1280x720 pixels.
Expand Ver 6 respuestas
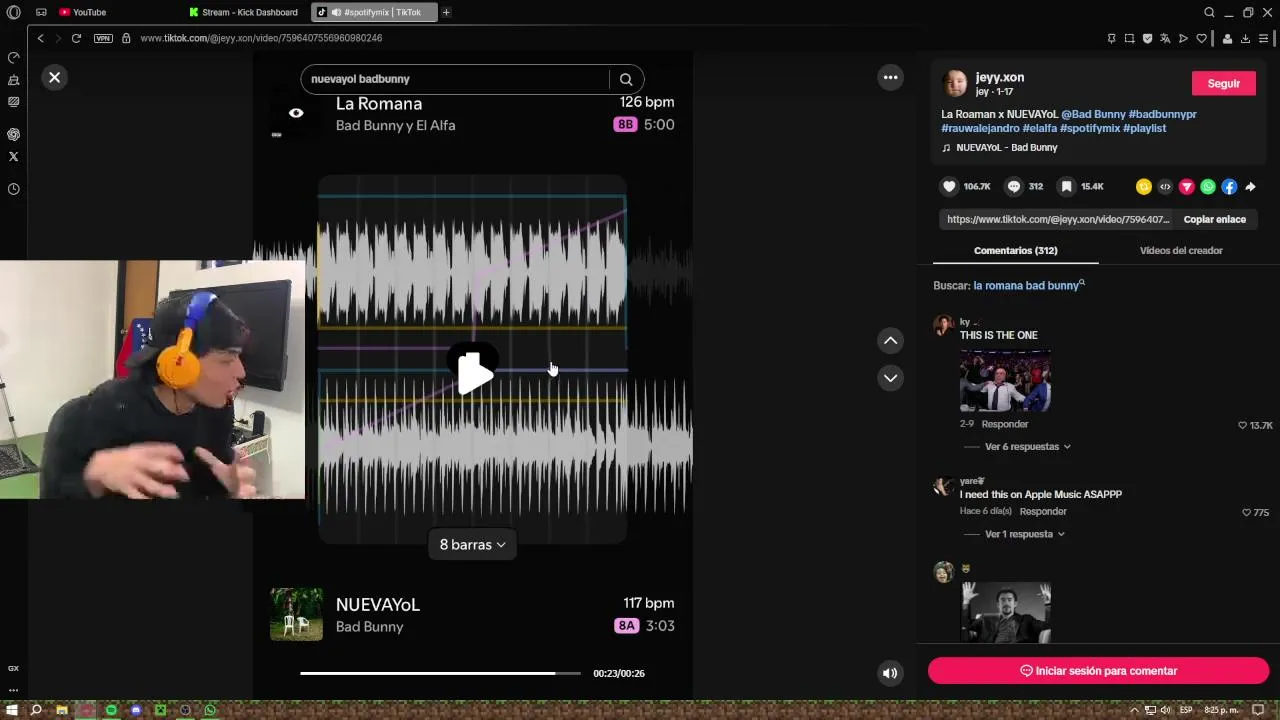1027,446
